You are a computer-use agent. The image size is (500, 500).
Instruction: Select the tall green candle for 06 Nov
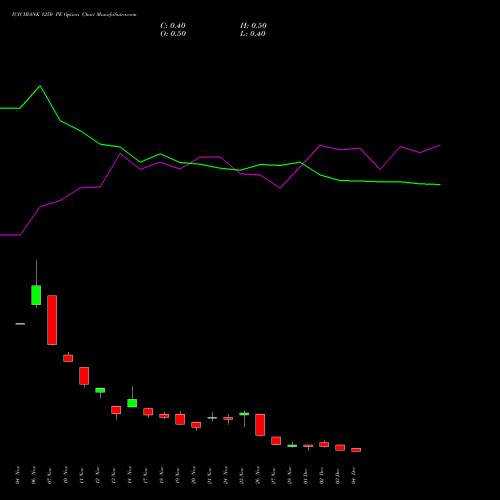[36, 295]
